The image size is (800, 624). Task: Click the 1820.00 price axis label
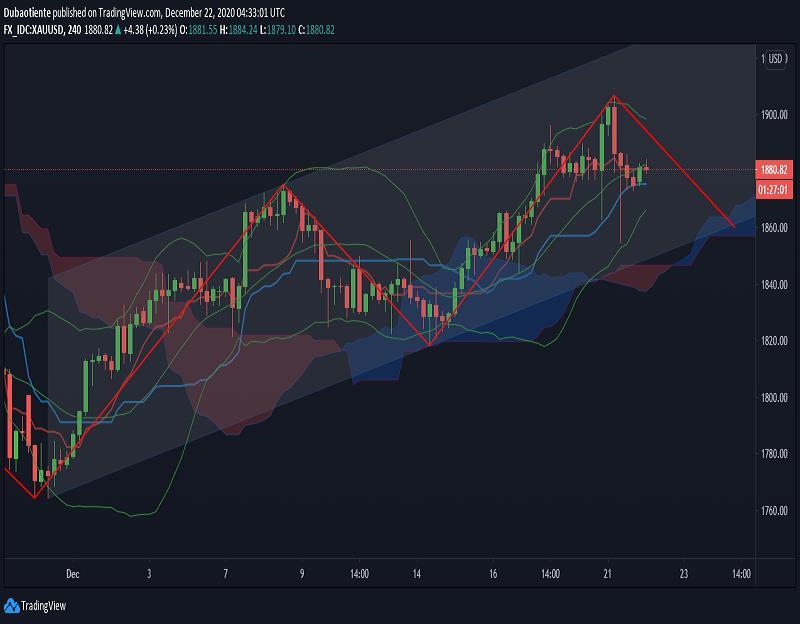pyautogui.click(x=774, y=341)
